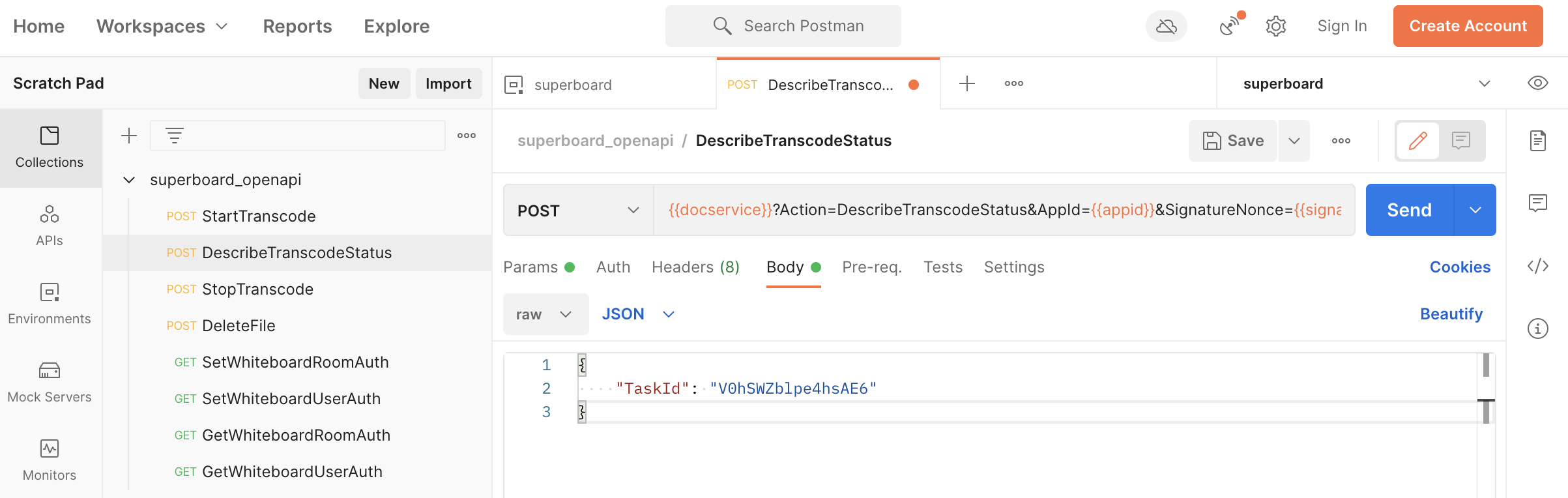The height and width of the screenshot is (498, 1568).
Task: Click the Search Postman field
Action: point(783,26)
